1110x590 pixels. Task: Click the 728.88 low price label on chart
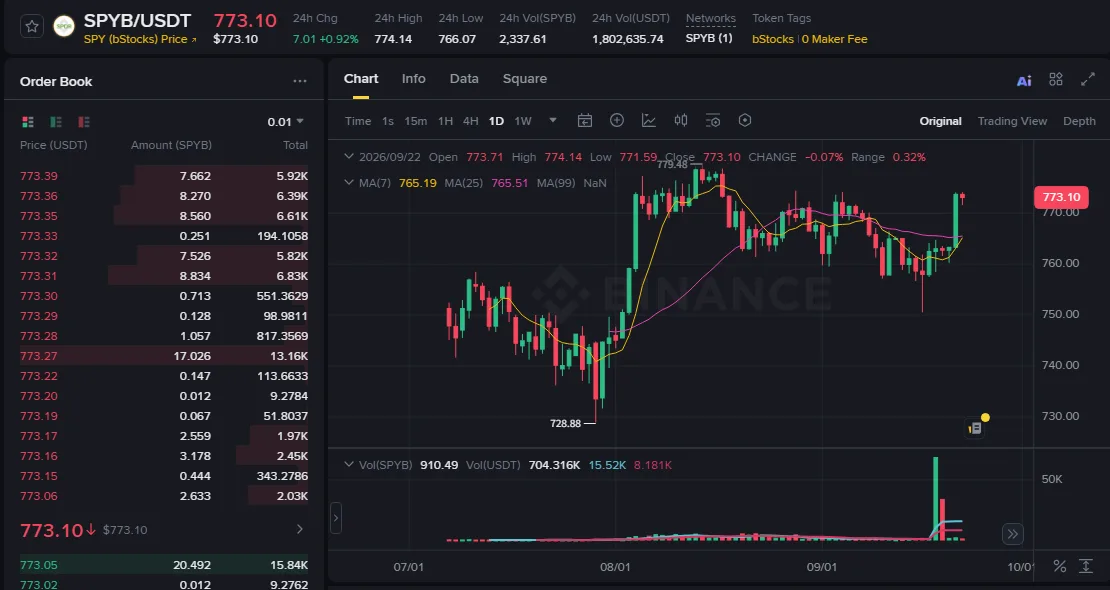tap(565, 424)
